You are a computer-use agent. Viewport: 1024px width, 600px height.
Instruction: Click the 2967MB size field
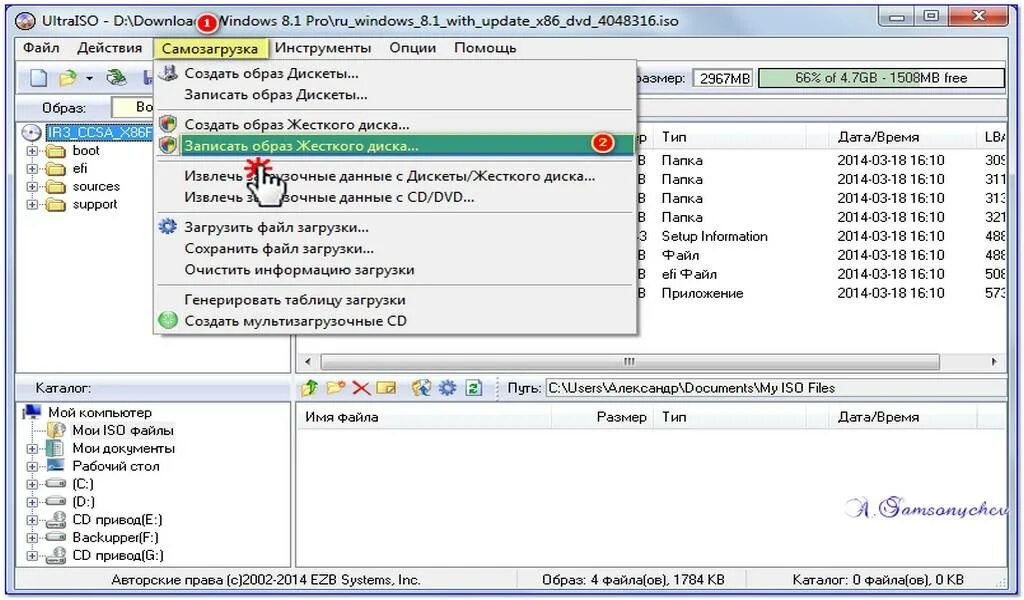[x=724, y=78]
